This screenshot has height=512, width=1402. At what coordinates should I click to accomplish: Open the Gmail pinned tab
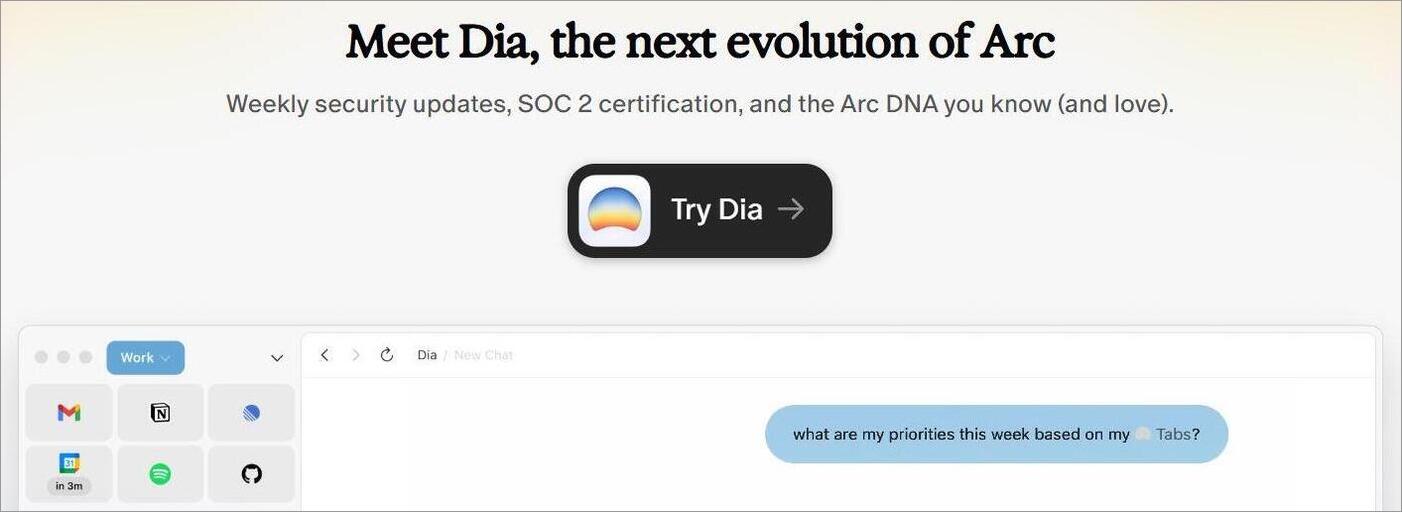(x=69, y=412)
